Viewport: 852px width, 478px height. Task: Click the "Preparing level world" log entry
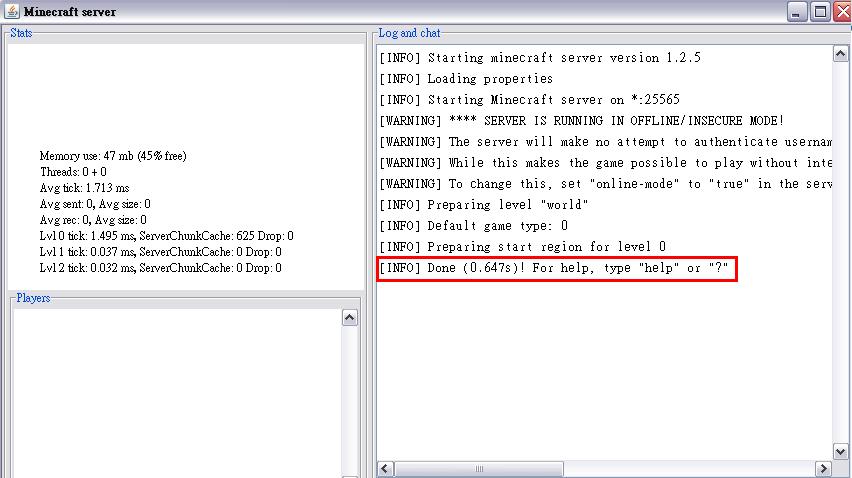pos(483,205)
